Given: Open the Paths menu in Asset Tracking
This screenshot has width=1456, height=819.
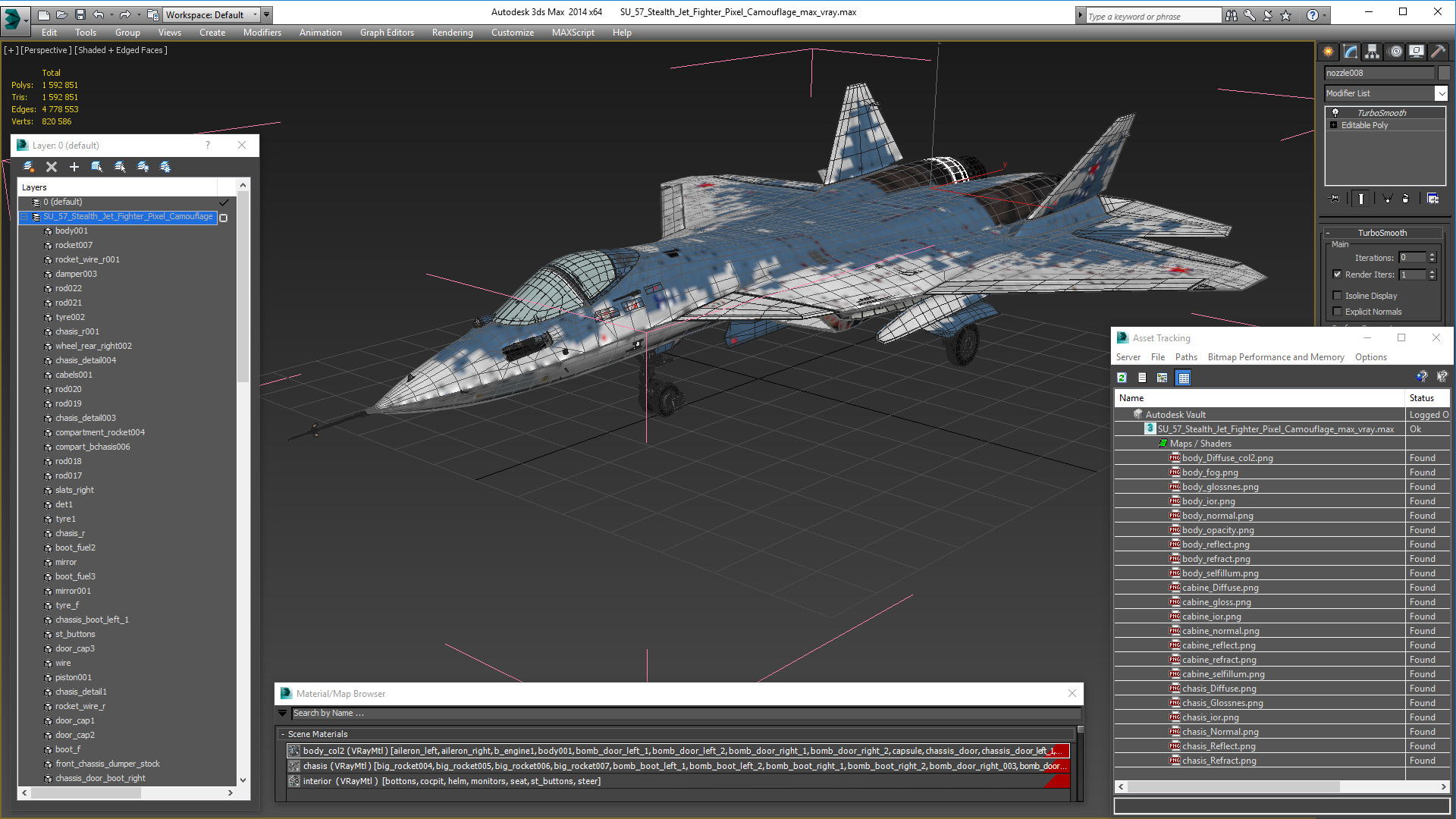Looking at the screenshot, I should tap(1185, 357).
